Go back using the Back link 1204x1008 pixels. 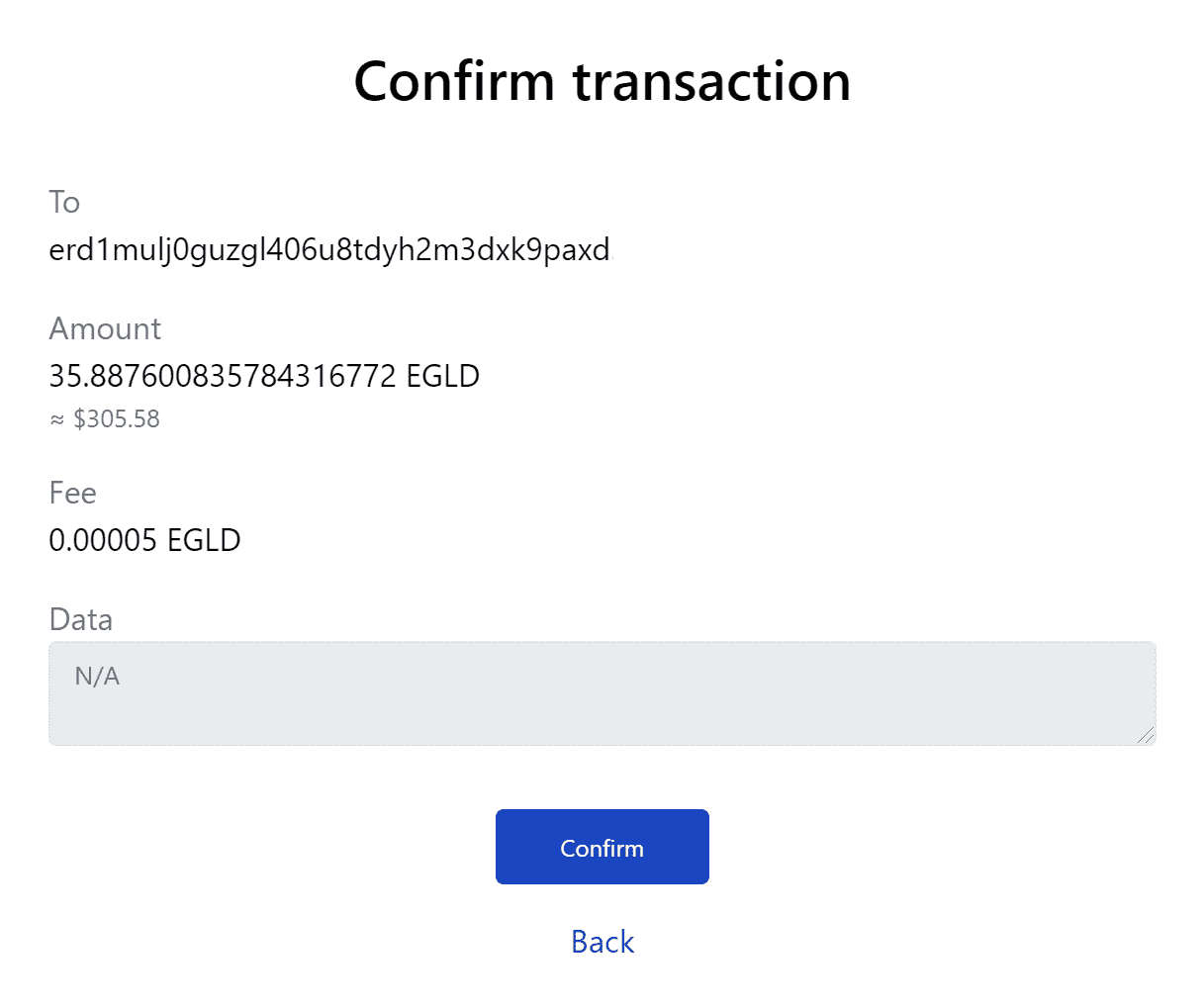click(602, 942)
